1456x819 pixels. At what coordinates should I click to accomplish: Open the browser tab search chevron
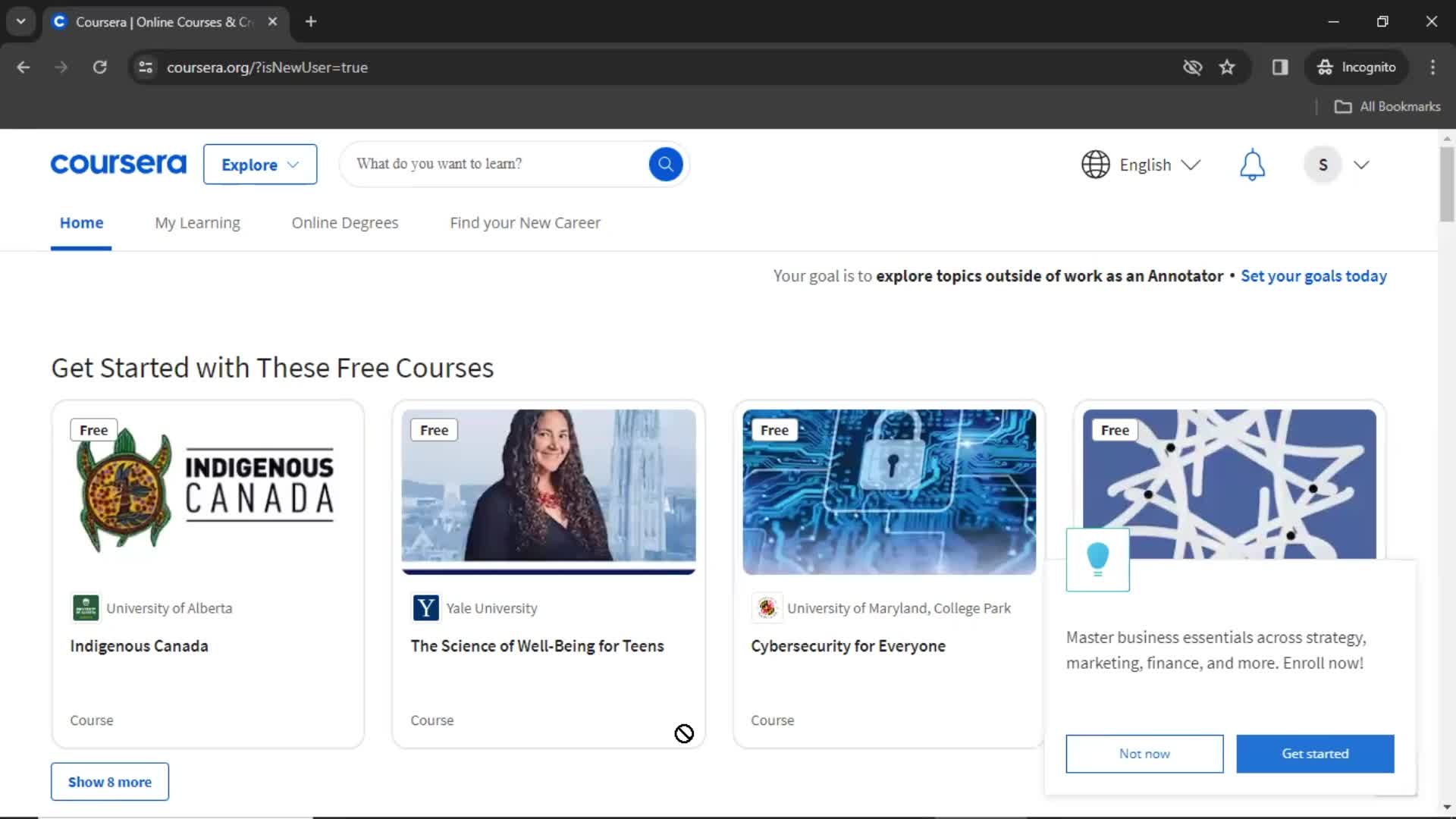click(20, 21)
